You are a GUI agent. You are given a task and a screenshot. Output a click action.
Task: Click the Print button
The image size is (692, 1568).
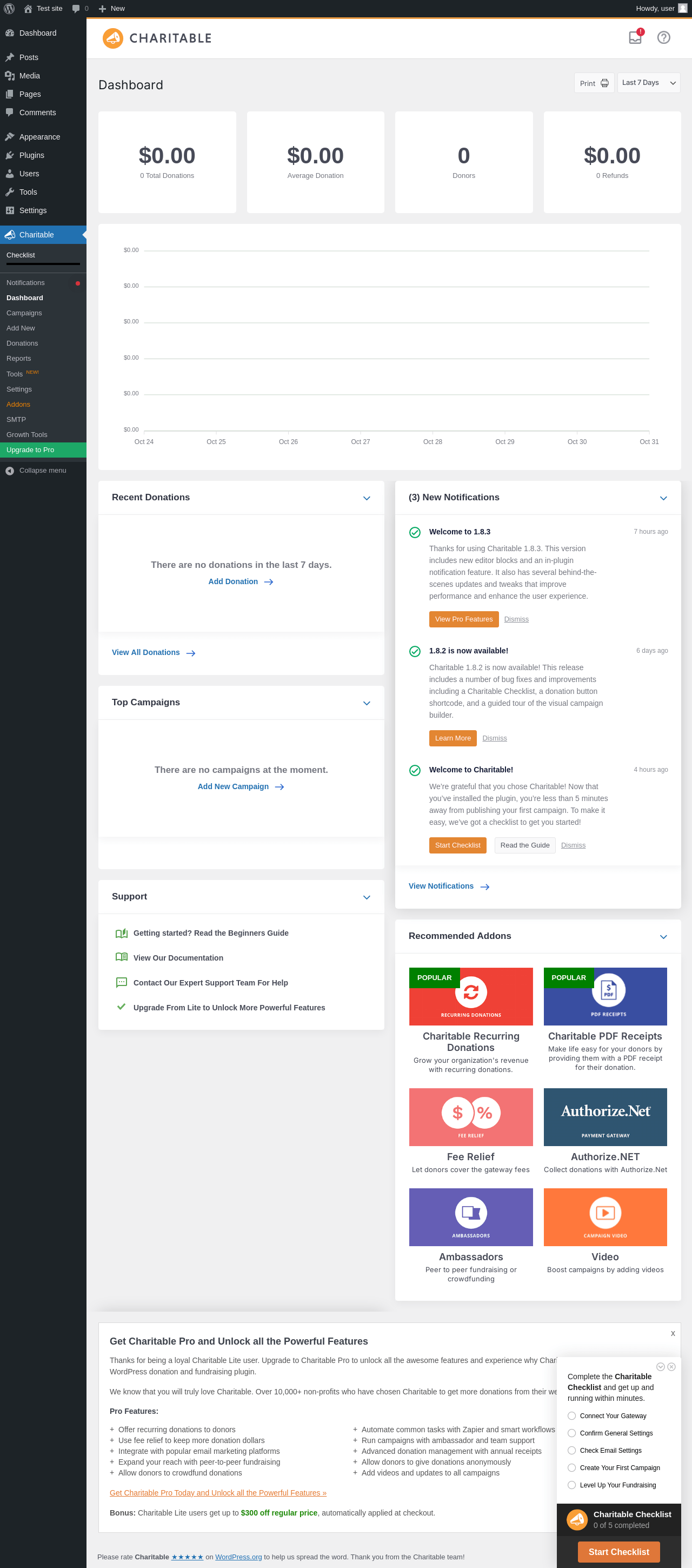594,83
